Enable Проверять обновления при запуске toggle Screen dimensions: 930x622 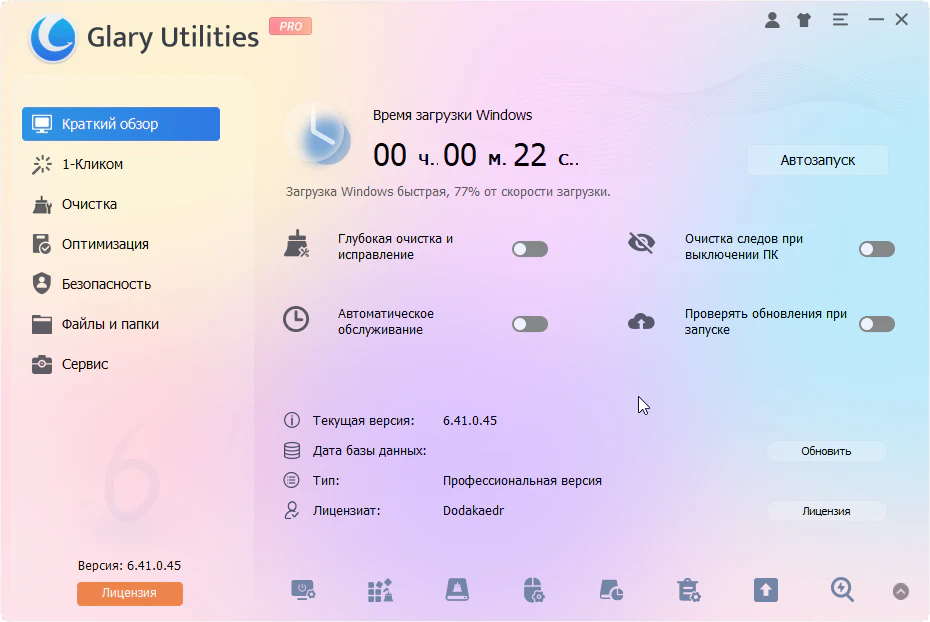tap(876, 324)
